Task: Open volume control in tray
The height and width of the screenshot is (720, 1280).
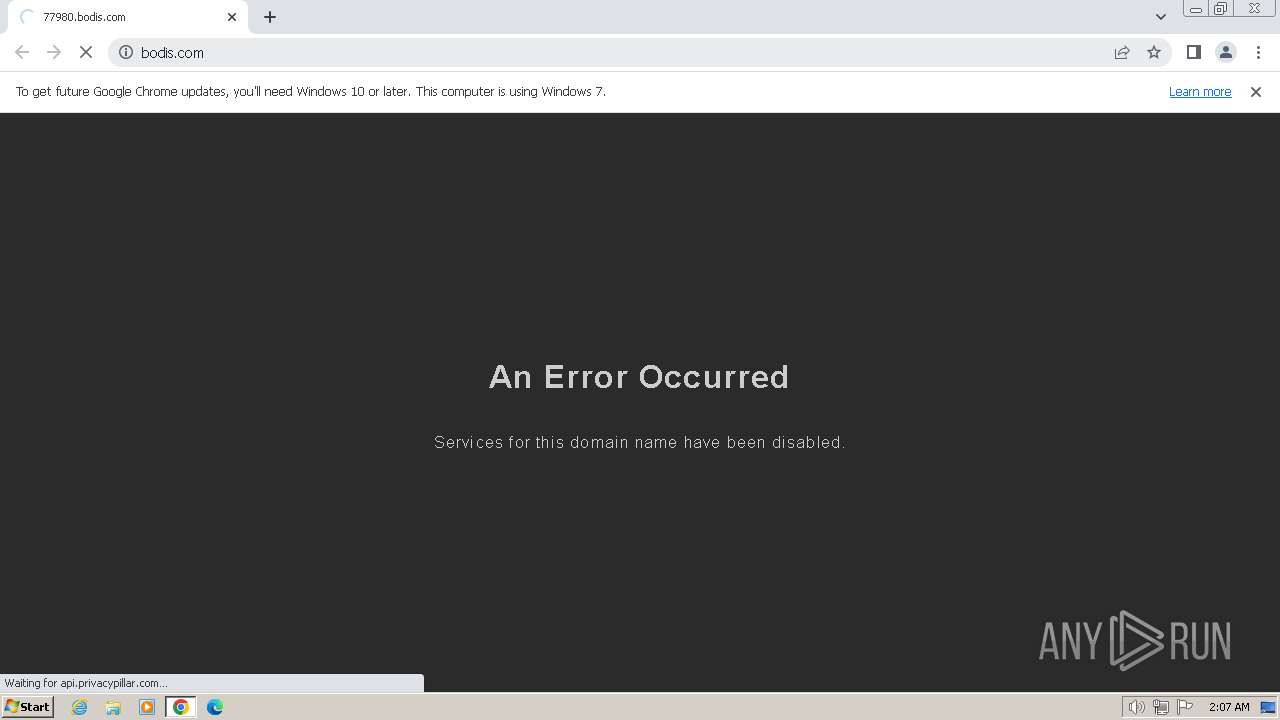Action: tap(1136, 707)
